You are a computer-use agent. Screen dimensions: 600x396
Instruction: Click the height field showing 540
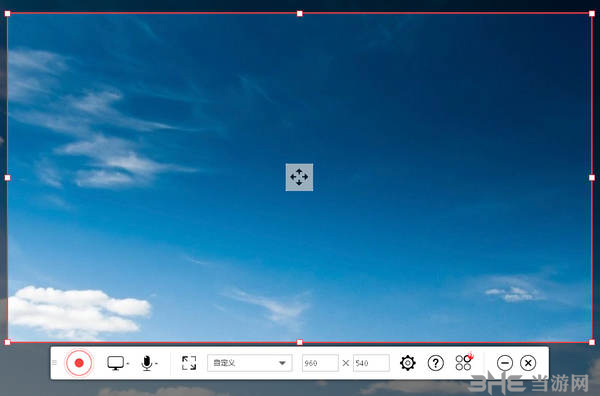pyautogui.click(x=371, y=363)
